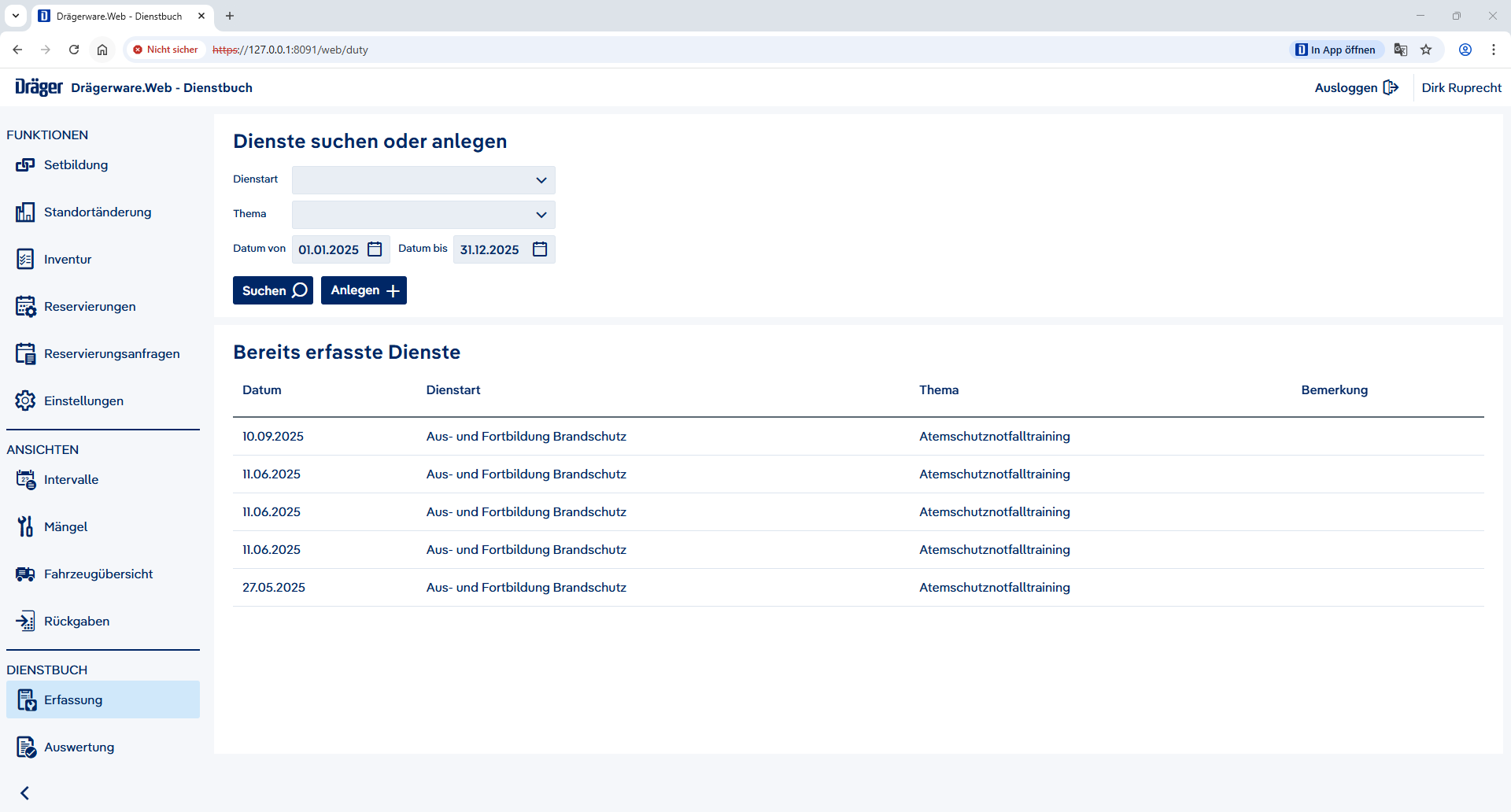Image resolution: width=1511 pixels, height=812 pixels.
Task: Open the Datum bis calendar picker
Action: [540, 249]
